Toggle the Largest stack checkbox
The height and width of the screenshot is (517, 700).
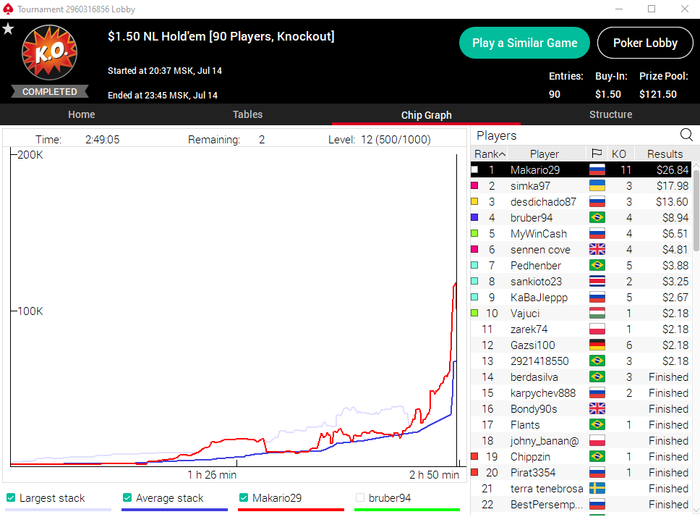coord(11,497)
